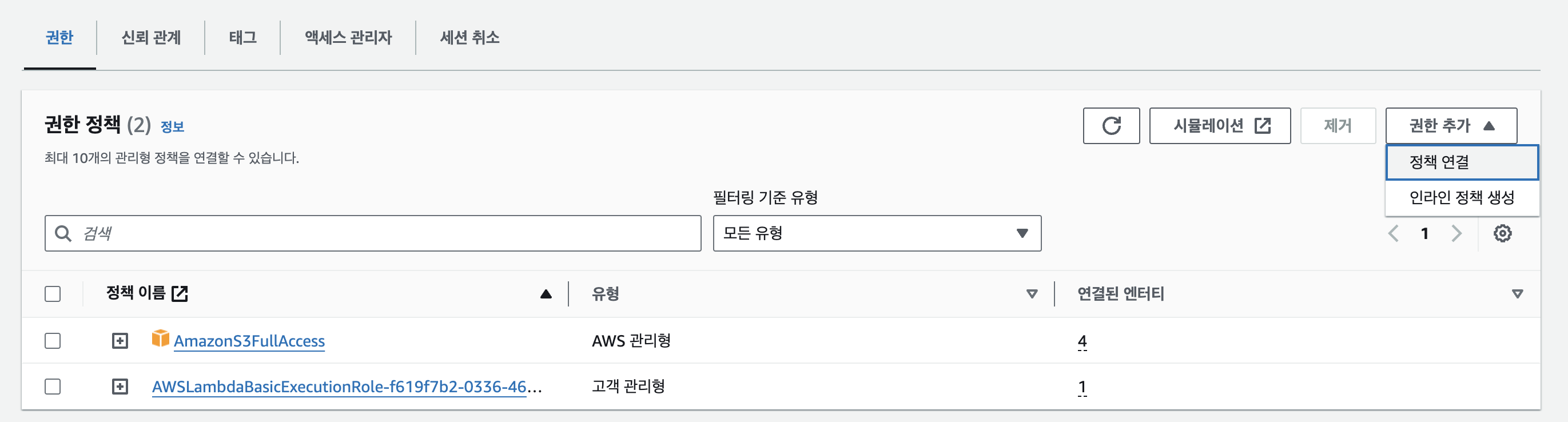Click the previous page arrow
The height and width of the screenshot is (422, 1568).
[x=1392, y=233]
